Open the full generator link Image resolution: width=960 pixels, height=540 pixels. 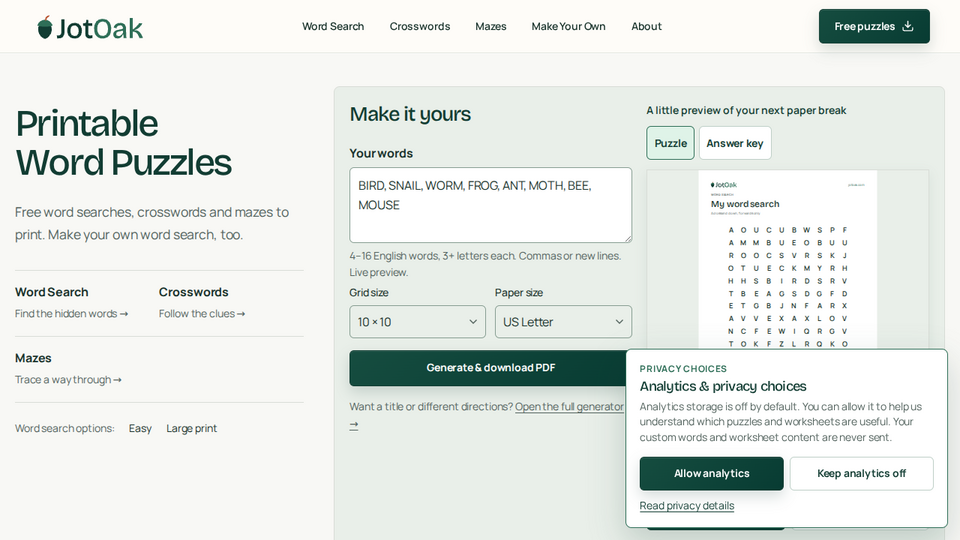tap(569, 407)
